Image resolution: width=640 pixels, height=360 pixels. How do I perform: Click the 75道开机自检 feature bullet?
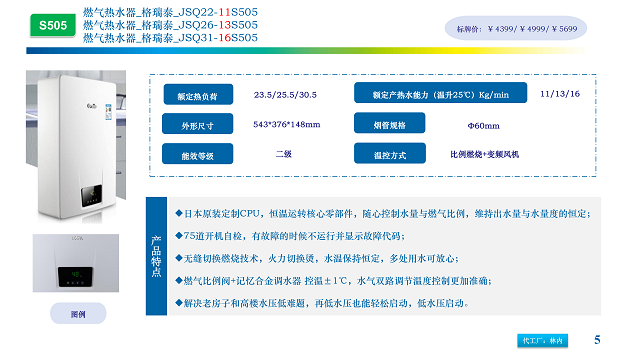click(x=290, y=236)
